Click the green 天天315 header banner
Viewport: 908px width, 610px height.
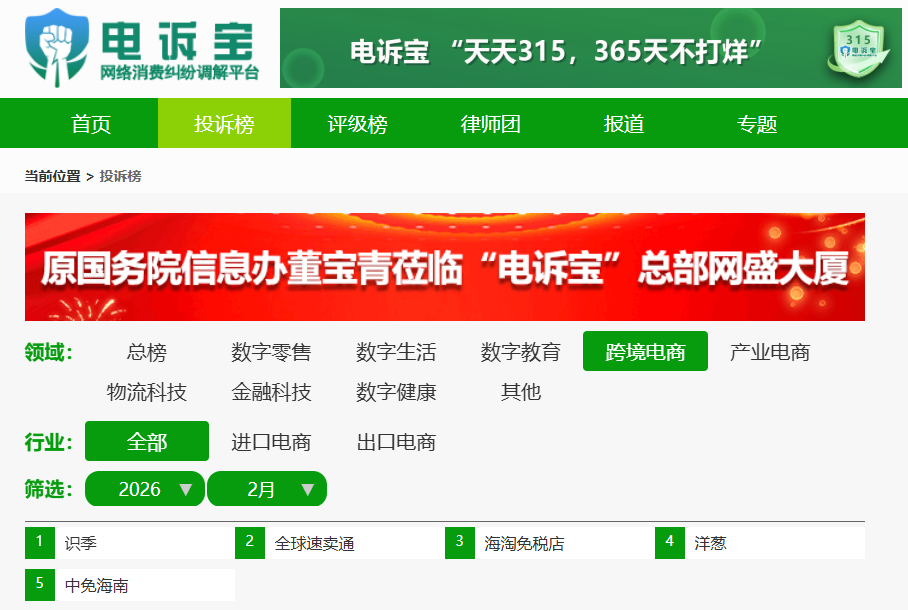point(556,49)
